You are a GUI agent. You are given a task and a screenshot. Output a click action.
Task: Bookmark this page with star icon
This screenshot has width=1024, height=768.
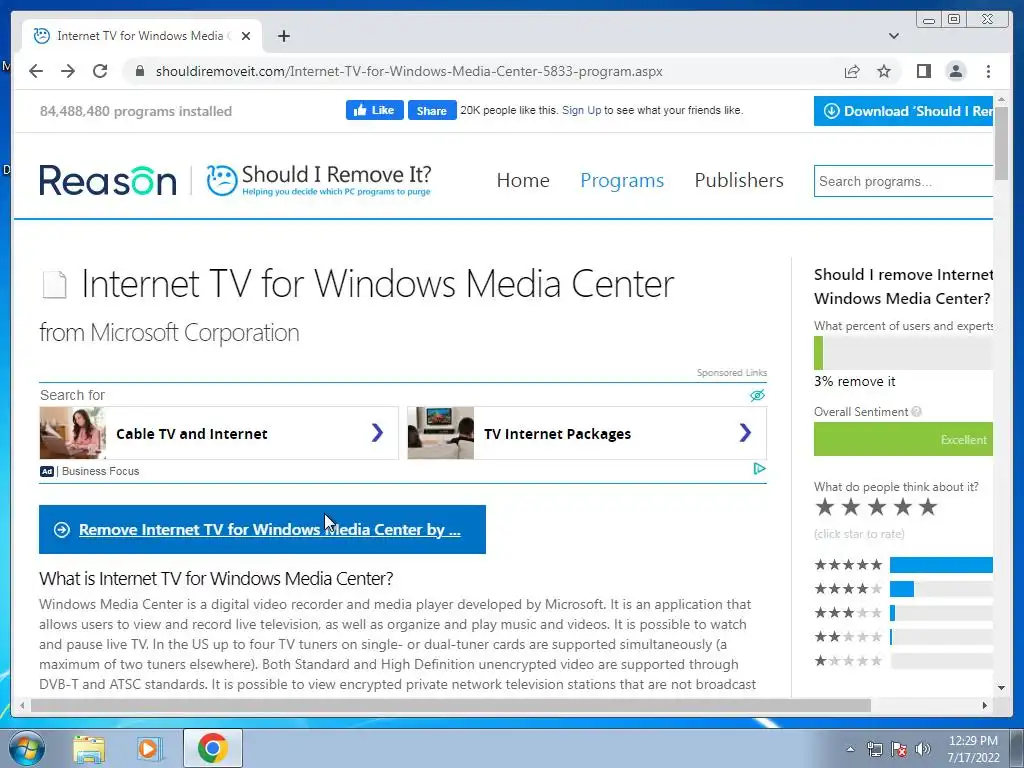(884, 71)
